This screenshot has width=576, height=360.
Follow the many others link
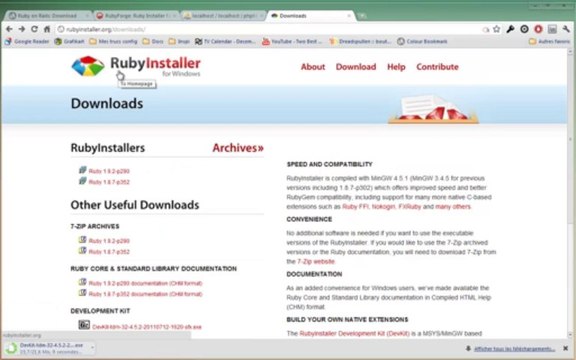click(453, 206)
